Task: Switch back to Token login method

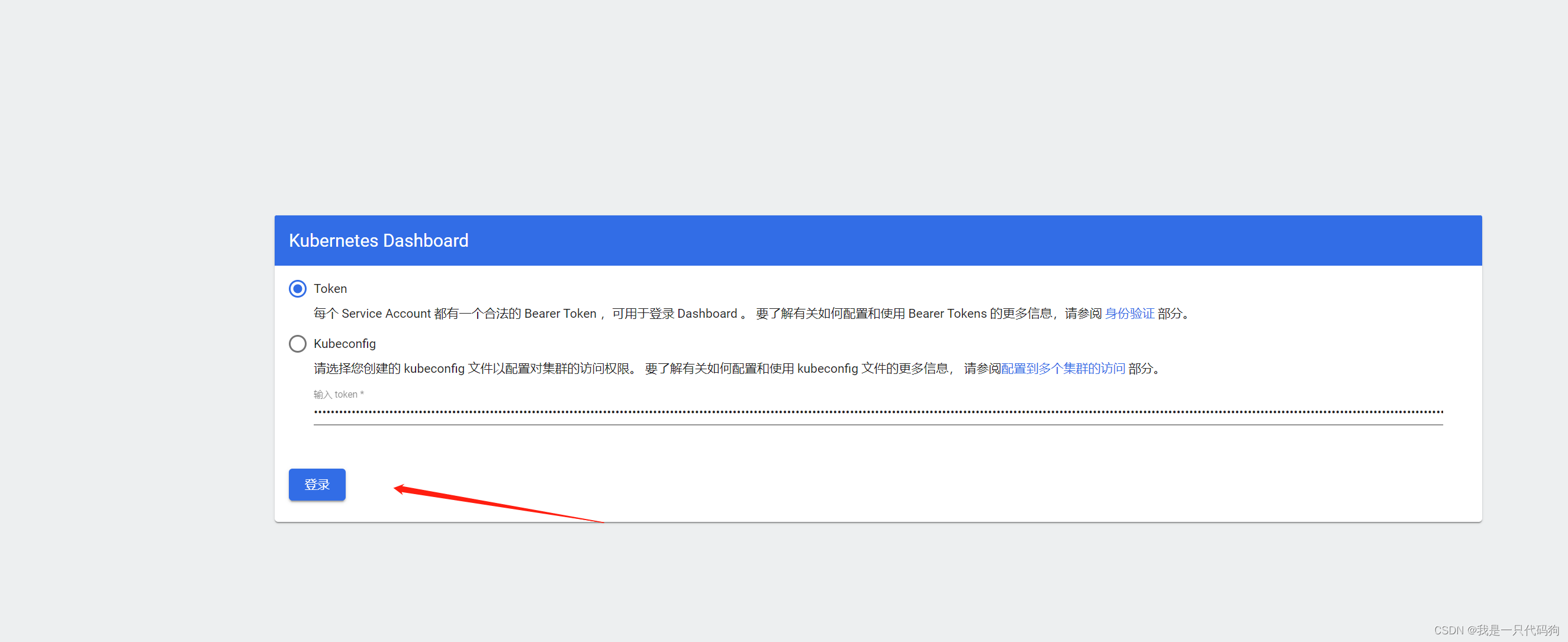Action: [x=298, y=288]
